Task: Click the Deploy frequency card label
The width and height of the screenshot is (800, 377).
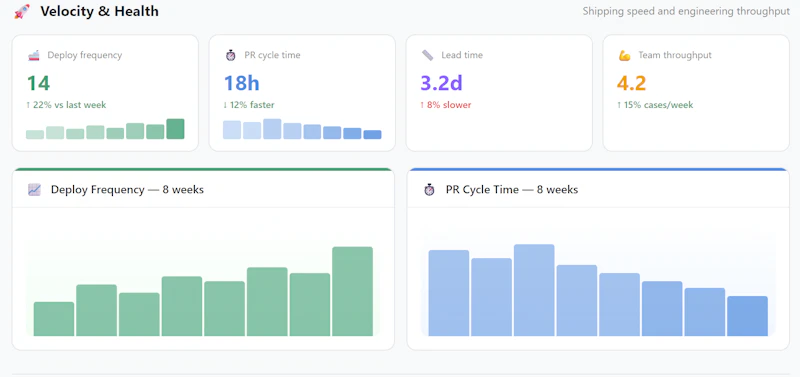Action: pyautogui.click(x=85, y=55)
